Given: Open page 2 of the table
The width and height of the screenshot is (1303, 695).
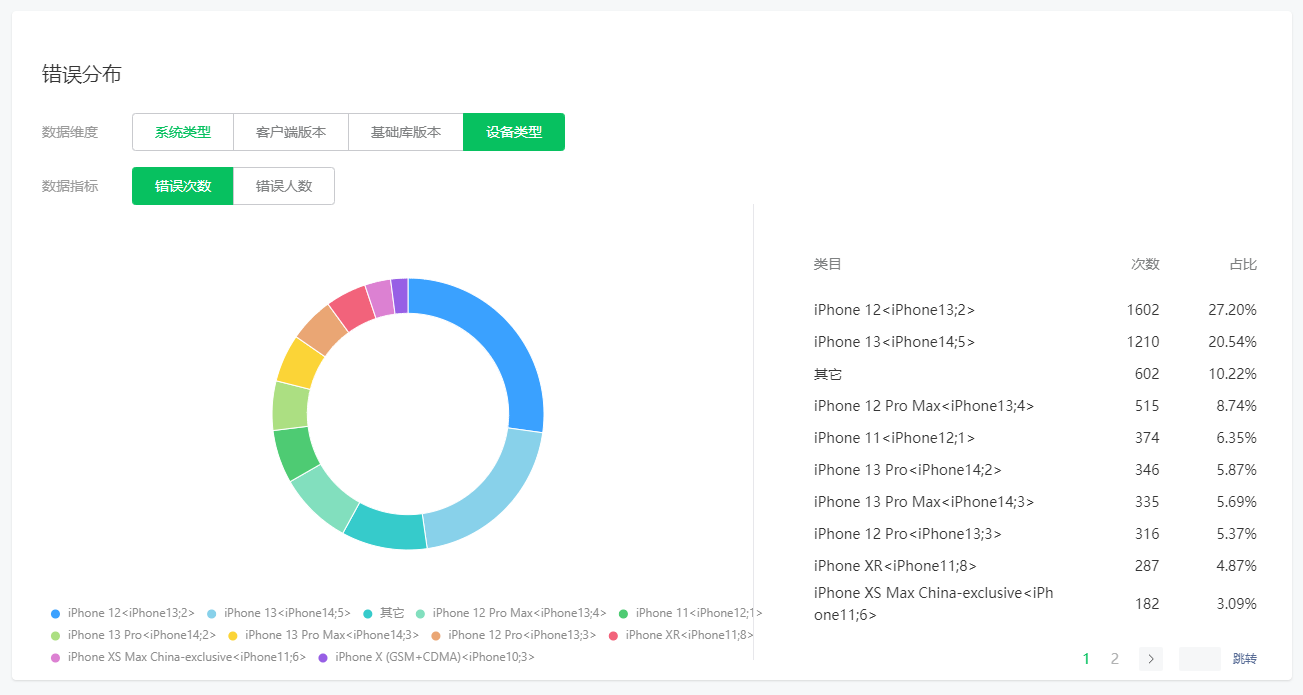Looking at the screenshot, I should pos(1115,659).
